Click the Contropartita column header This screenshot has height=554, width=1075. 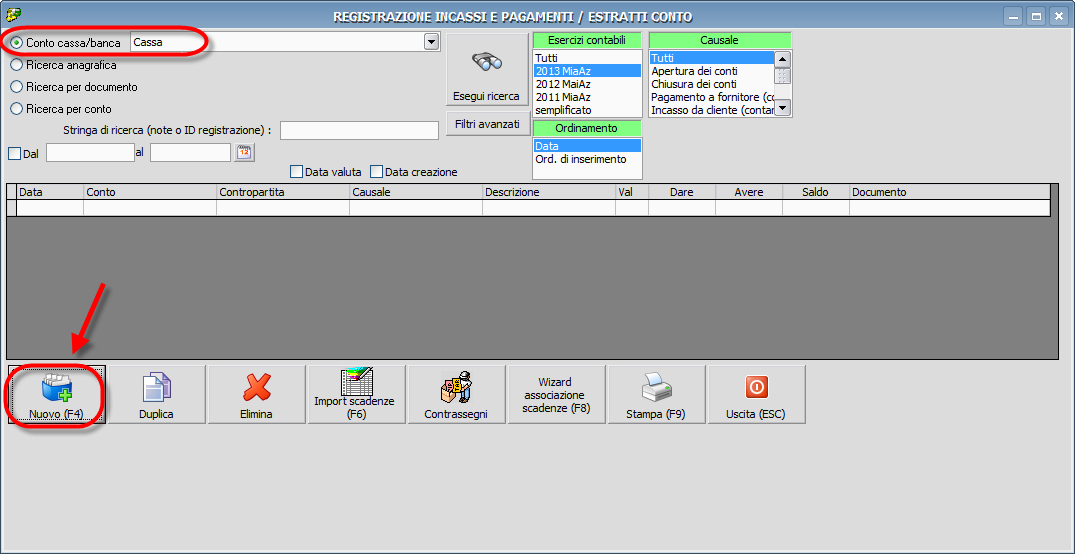[283, 192]
